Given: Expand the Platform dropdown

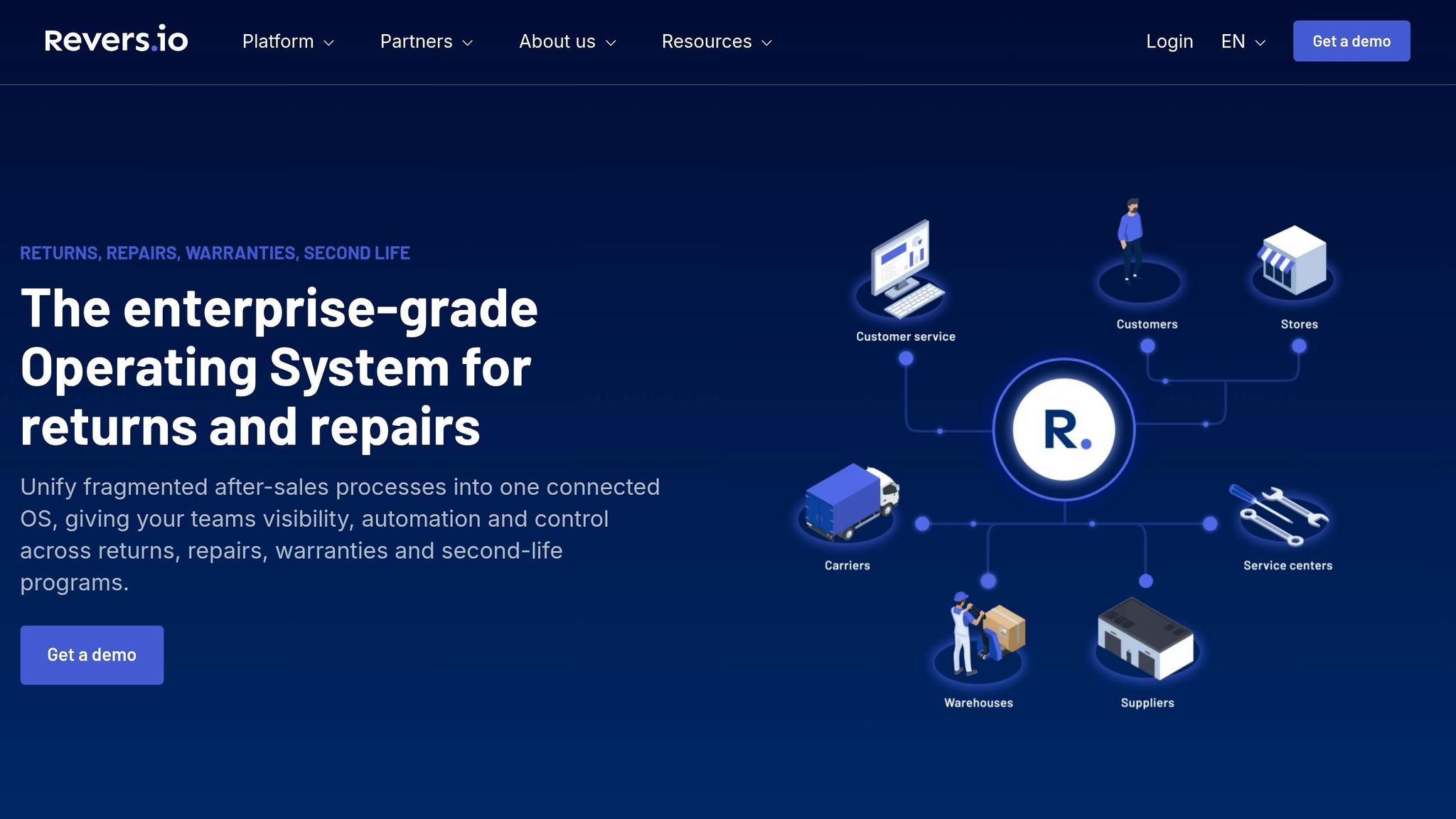Looking at the screenshot, I should (287, 41).
